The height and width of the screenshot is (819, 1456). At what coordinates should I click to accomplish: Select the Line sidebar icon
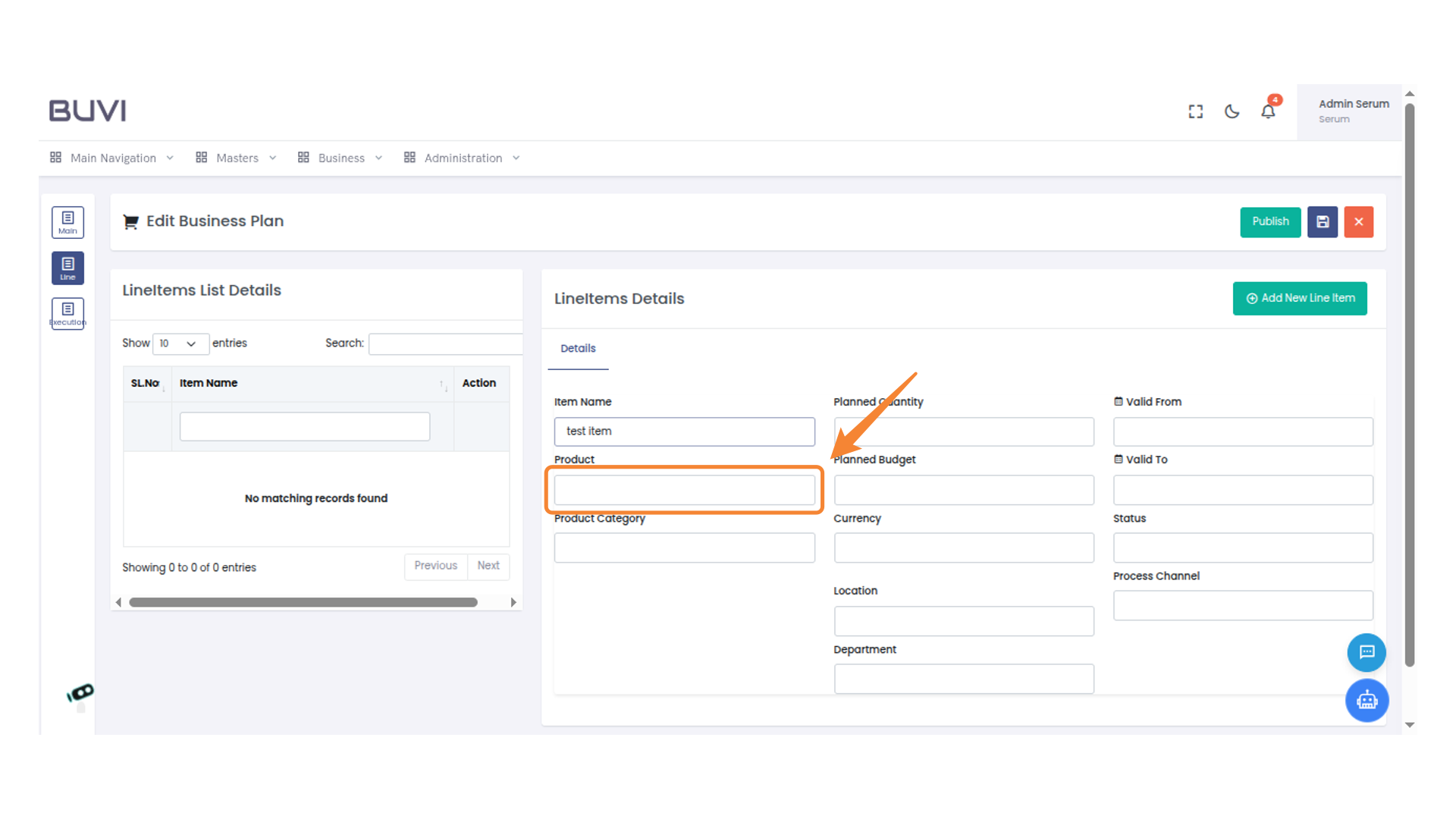coord(67,268)
